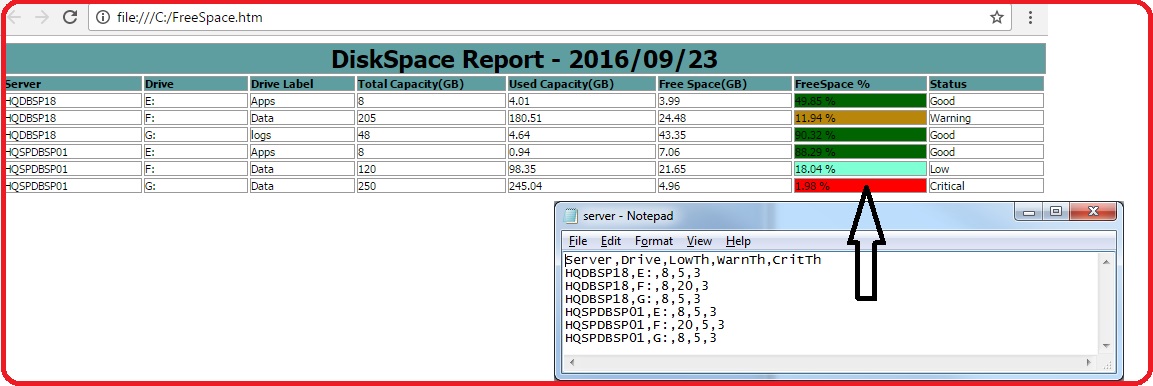Screen dimensions: 1153x386
Task: Open the File menu in Notepad
Action: [x=578, y=241]
